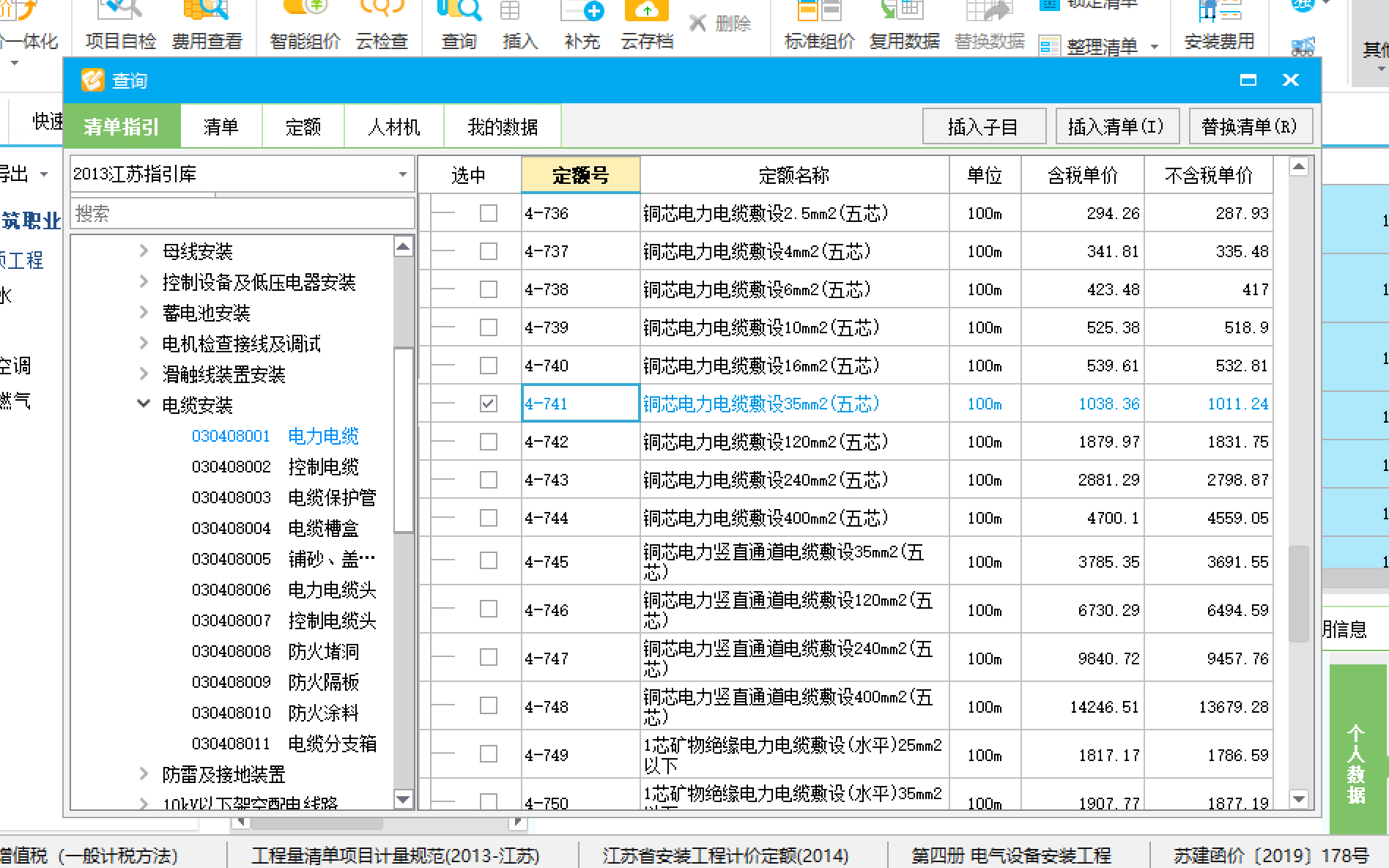
Task: Click the 查询 dialog logo icon
Action: (x=92, y=80)
